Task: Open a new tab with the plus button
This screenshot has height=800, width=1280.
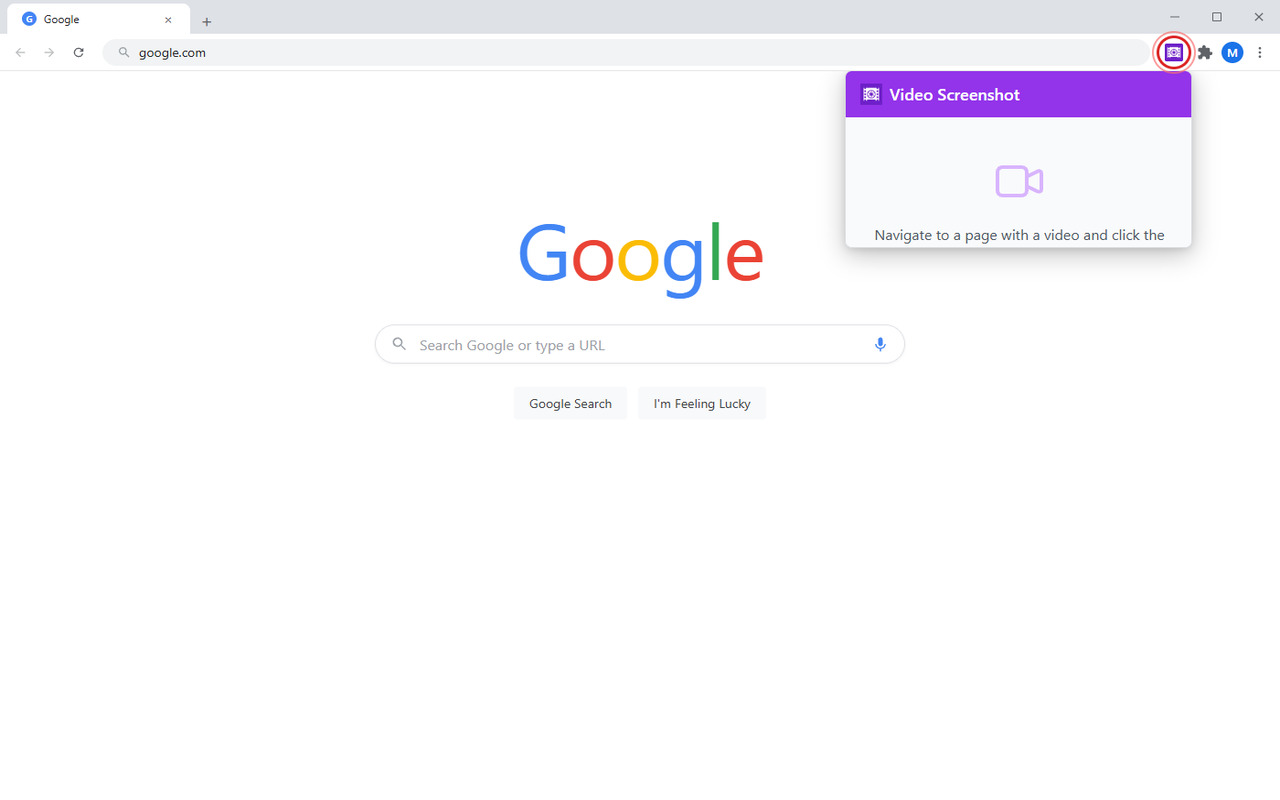Action: 207,21
